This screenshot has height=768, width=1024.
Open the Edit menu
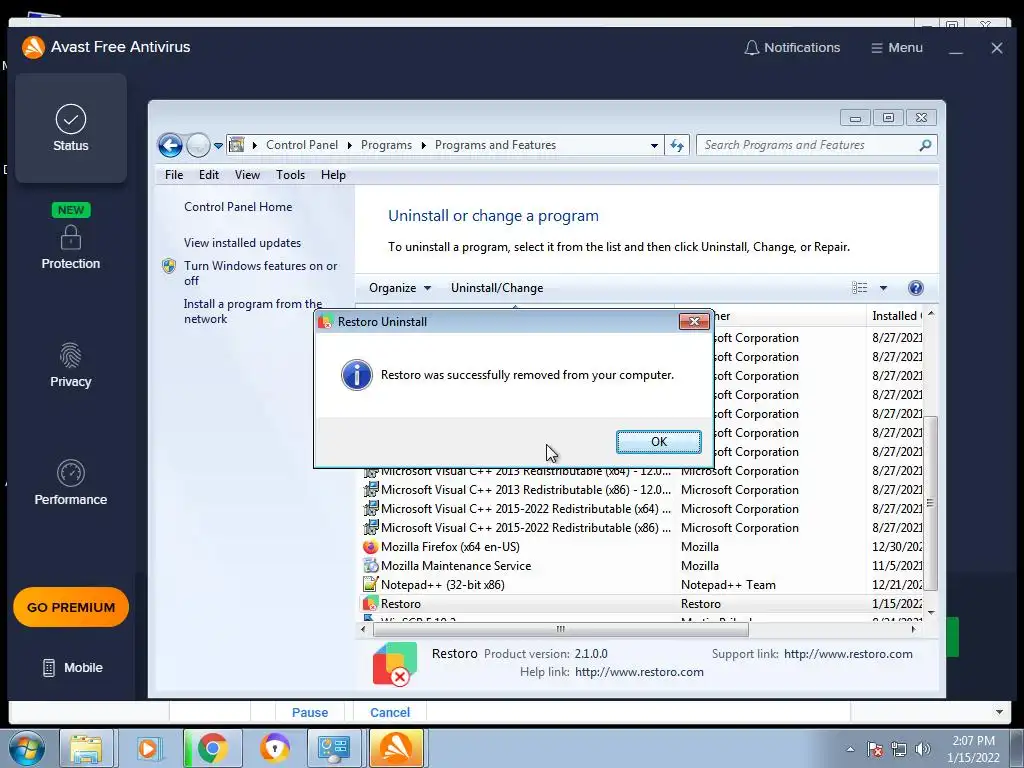[x=209, y=174]
